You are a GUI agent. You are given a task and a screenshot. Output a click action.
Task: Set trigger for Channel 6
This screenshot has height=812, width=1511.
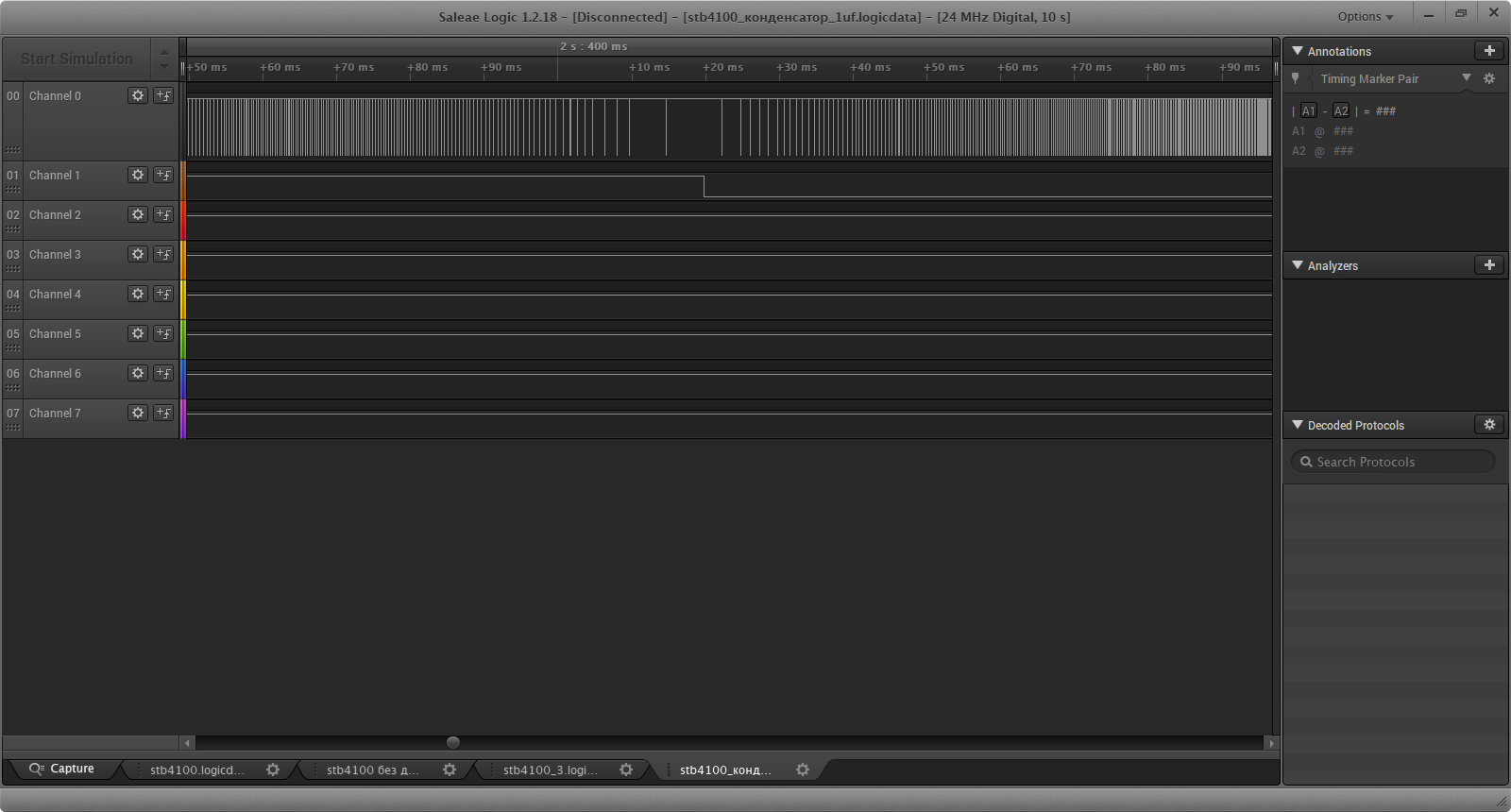click(163, 373)
